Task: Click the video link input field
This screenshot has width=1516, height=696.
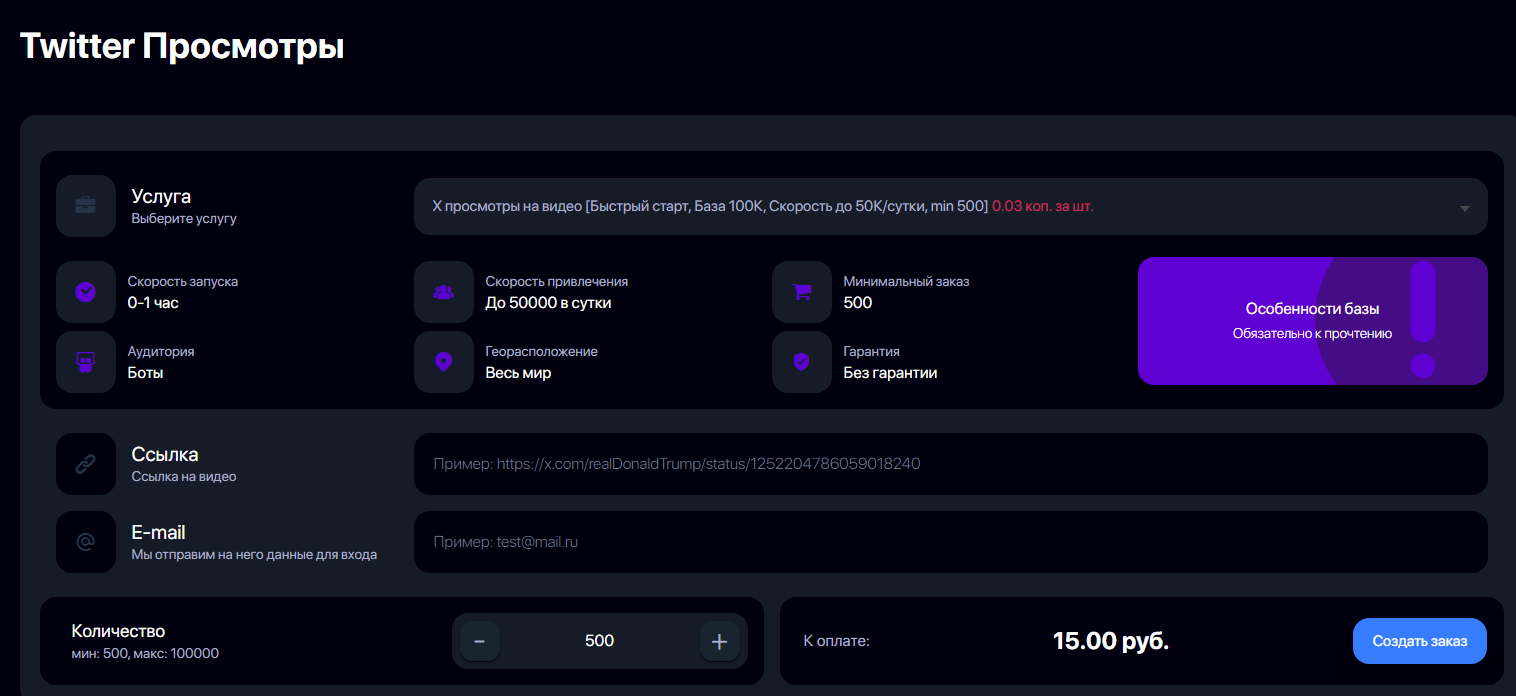Action: click(951, 464)
